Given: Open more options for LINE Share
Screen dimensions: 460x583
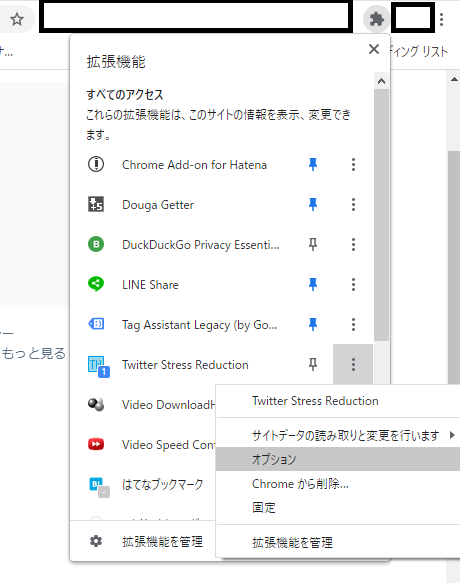Looking at the screenshot, I should click(353, 284).
